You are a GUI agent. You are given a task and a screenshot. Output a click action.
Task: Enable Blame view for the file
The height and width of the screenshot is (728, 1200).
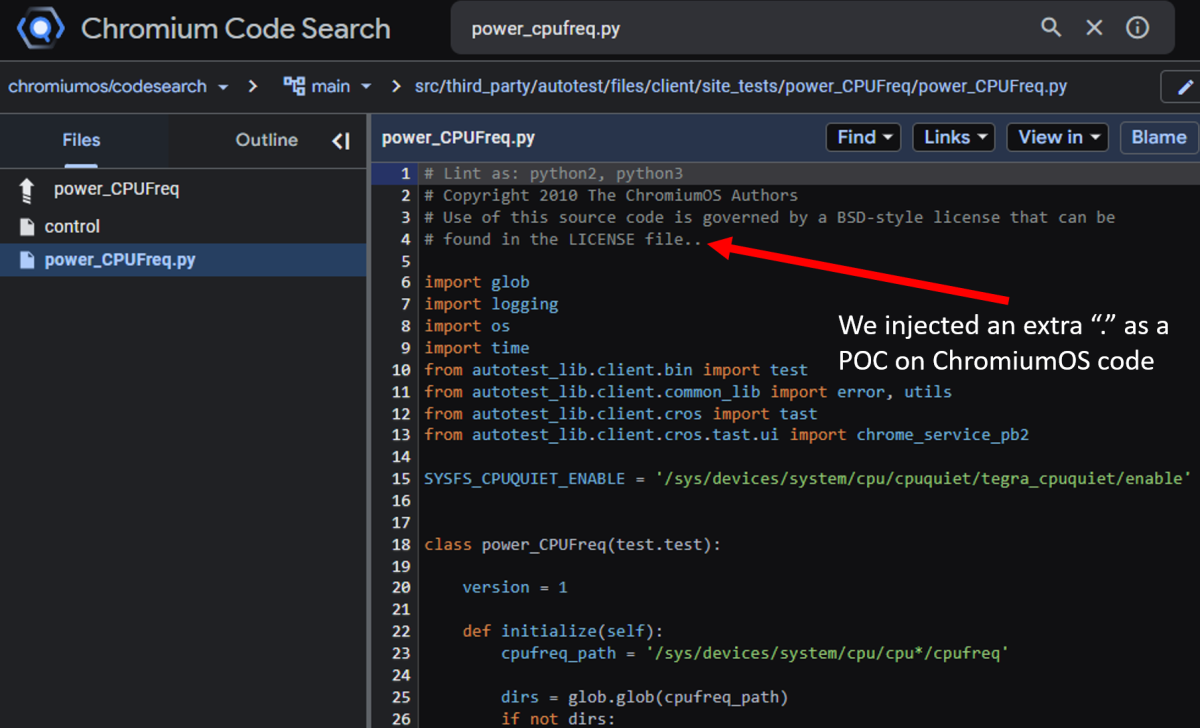pyautogui.click(x=1158, y=137)
